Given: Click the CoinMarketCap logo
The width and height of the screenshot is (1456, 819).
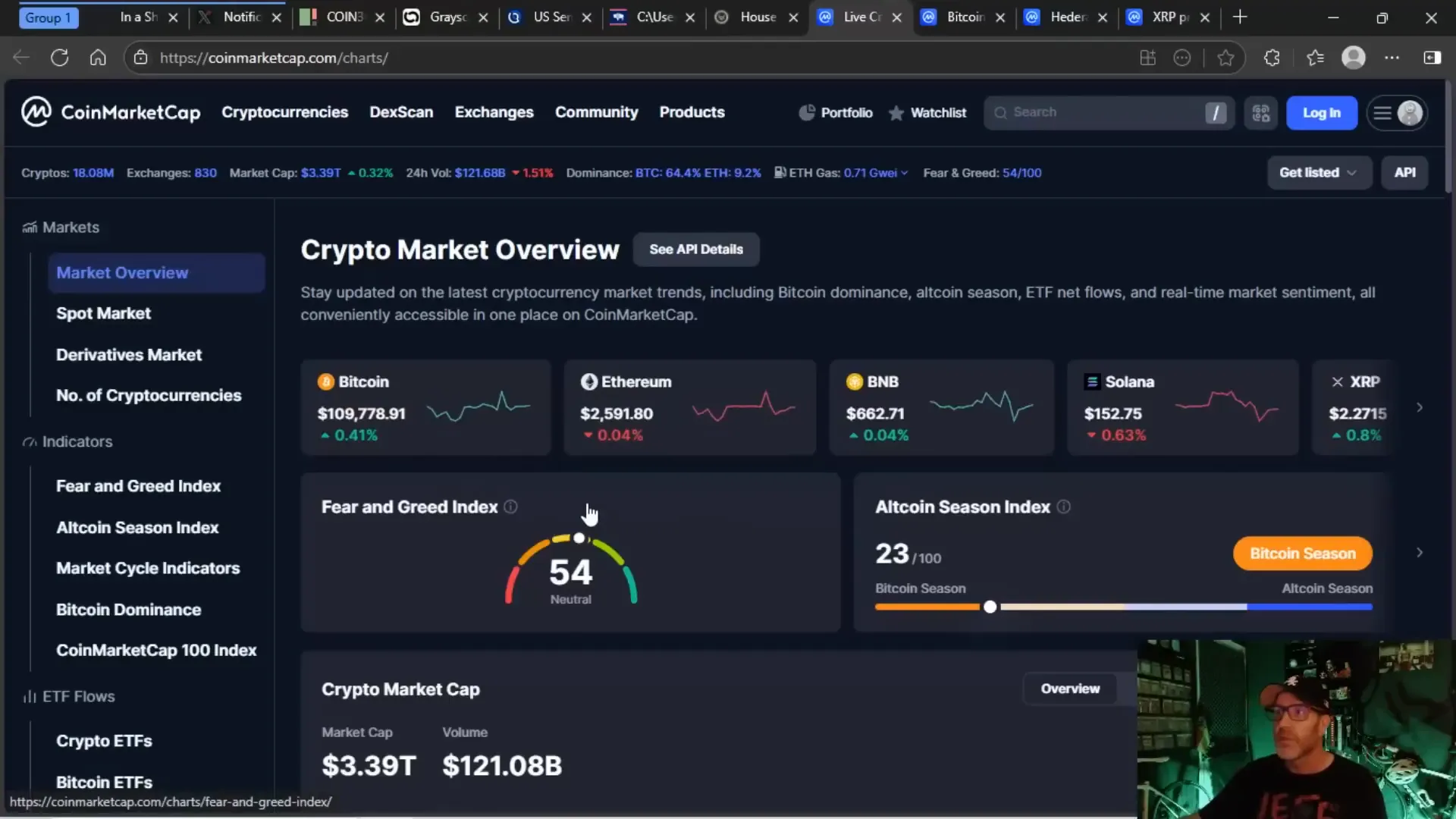Looking at the screenshot, I should click(111, 112).
